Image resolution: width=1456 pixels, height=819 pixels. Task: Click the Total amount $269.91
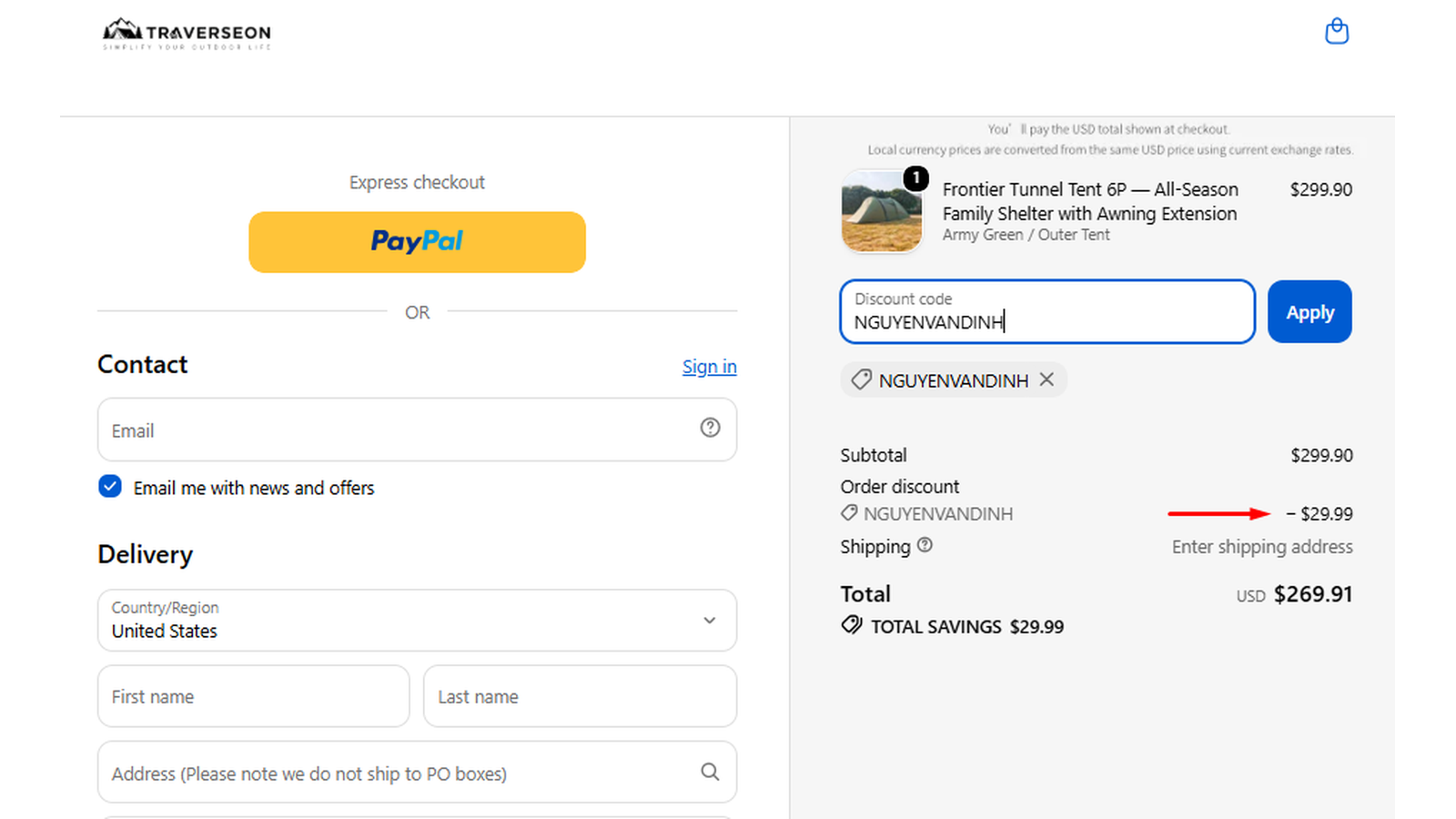[x=1313, y=594]
